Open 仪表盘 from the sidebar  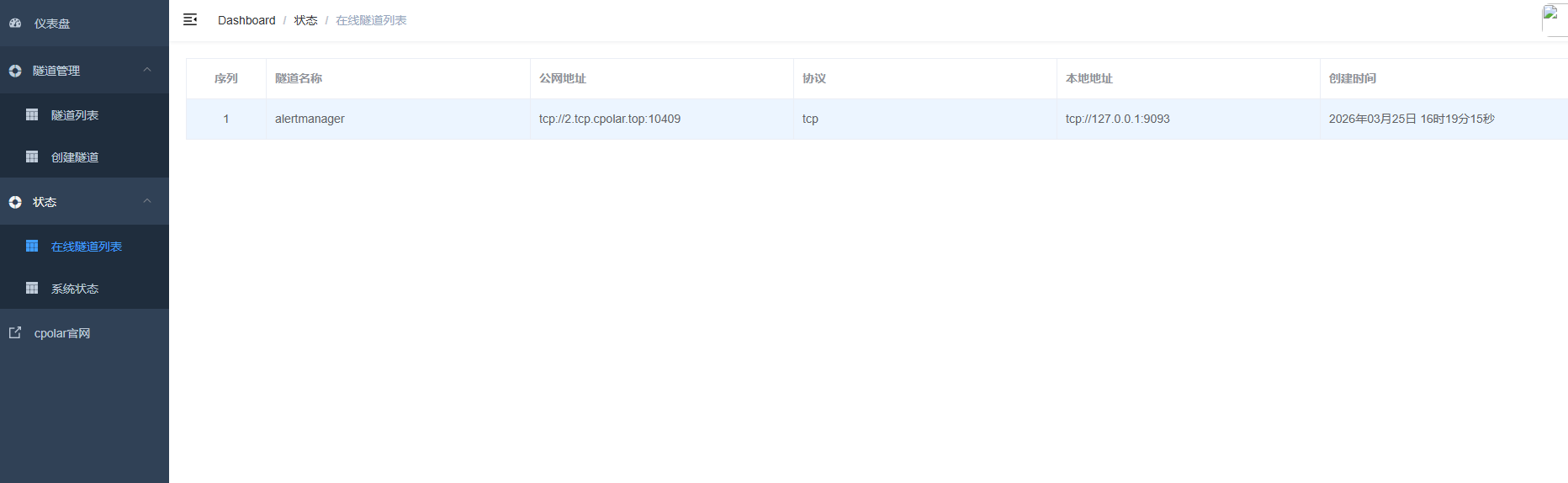52,24
